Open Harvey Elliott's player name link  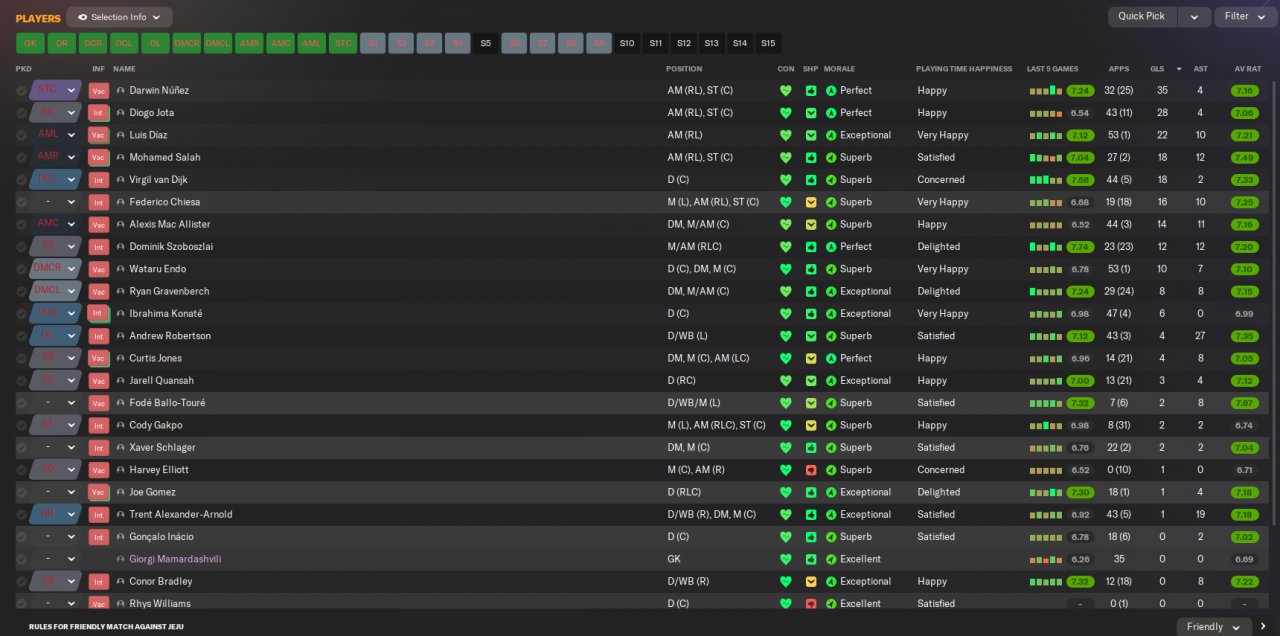159,470
